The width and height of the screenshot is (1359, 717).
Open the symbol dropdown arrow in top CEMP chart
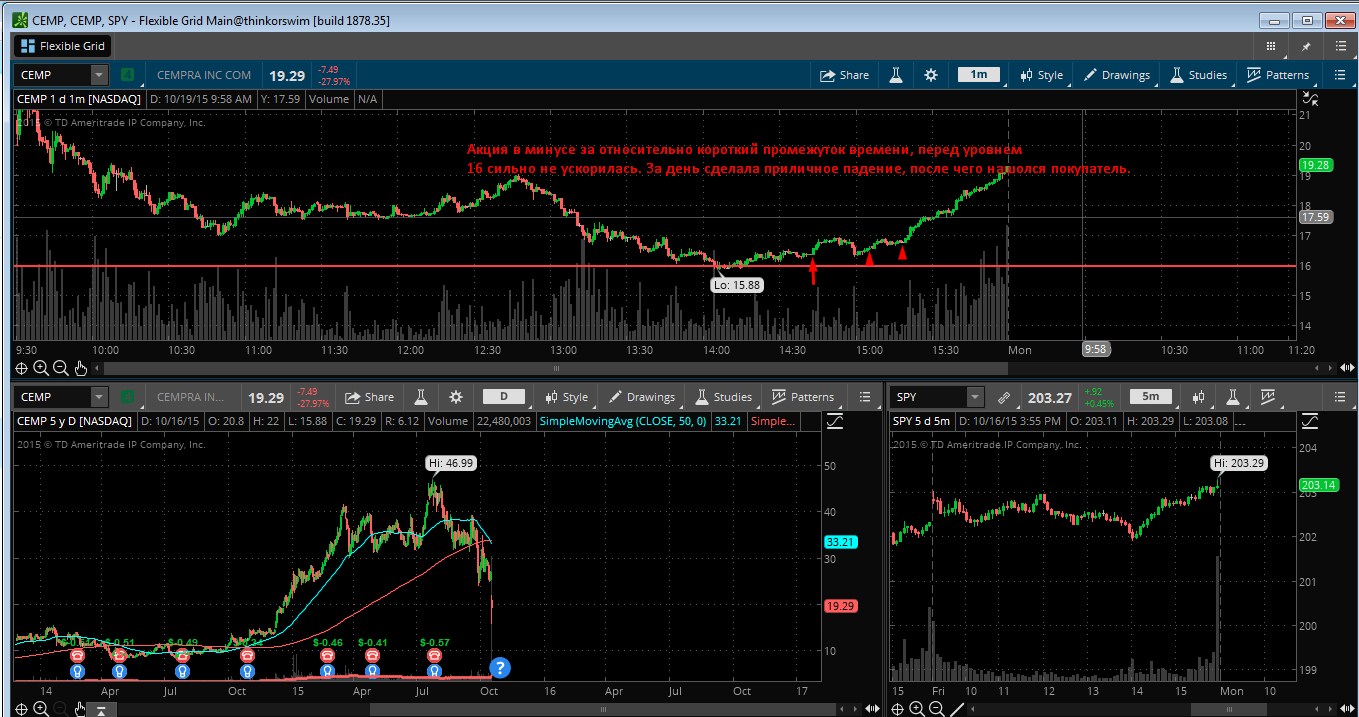(x=98, y=75)
